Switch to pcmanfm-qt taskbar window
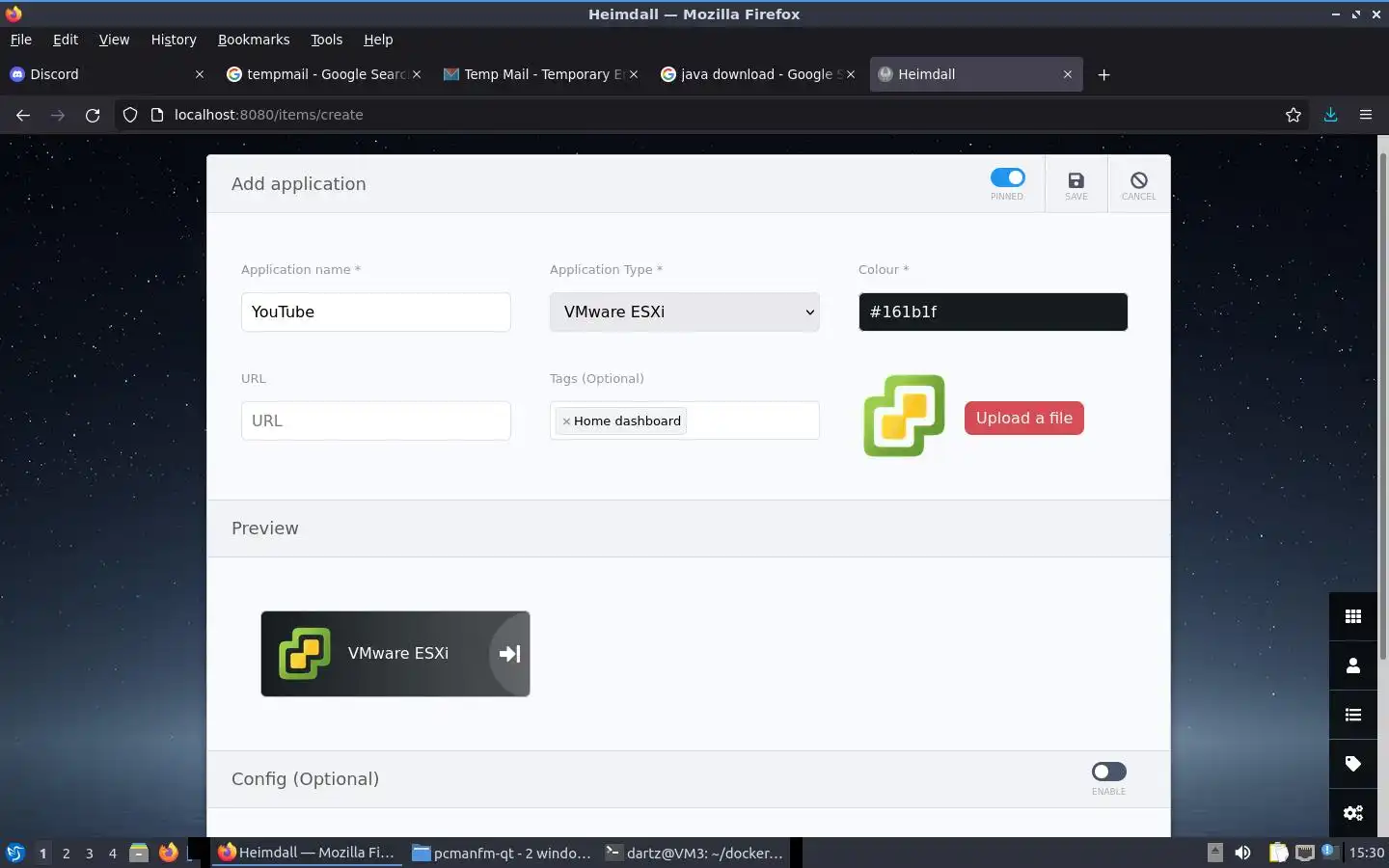The width and height of the screenshot is (1389, 868). click(502, 853)
